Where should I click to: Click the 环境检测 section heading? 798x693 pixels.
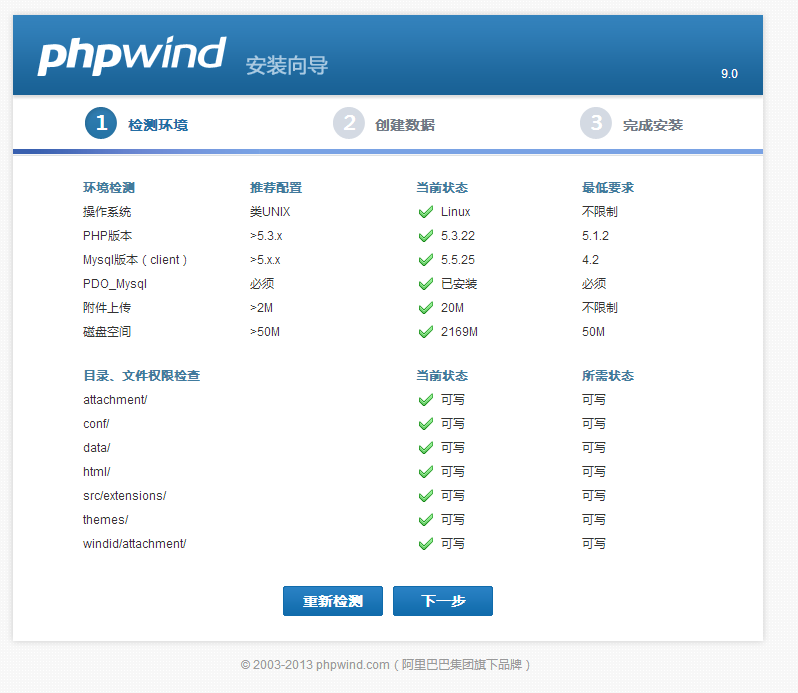(x=109, y=188)
